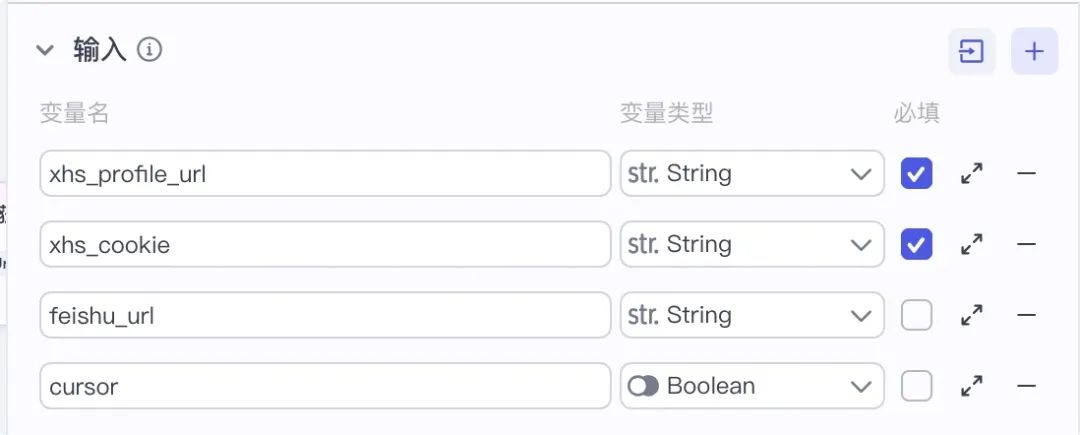
Task: Expand the cursor row editor
Action: pyautogui.click(x=971, y=386)
